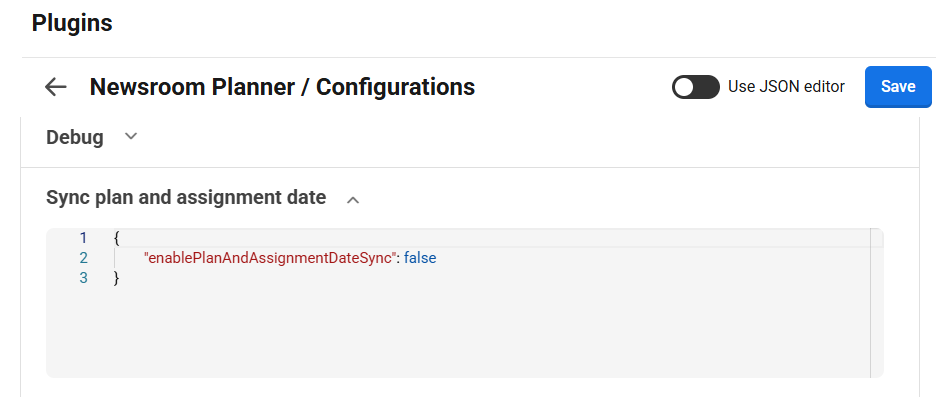Click the colon after the JSON key
This screenshot has height=416, width=936.
398,258
